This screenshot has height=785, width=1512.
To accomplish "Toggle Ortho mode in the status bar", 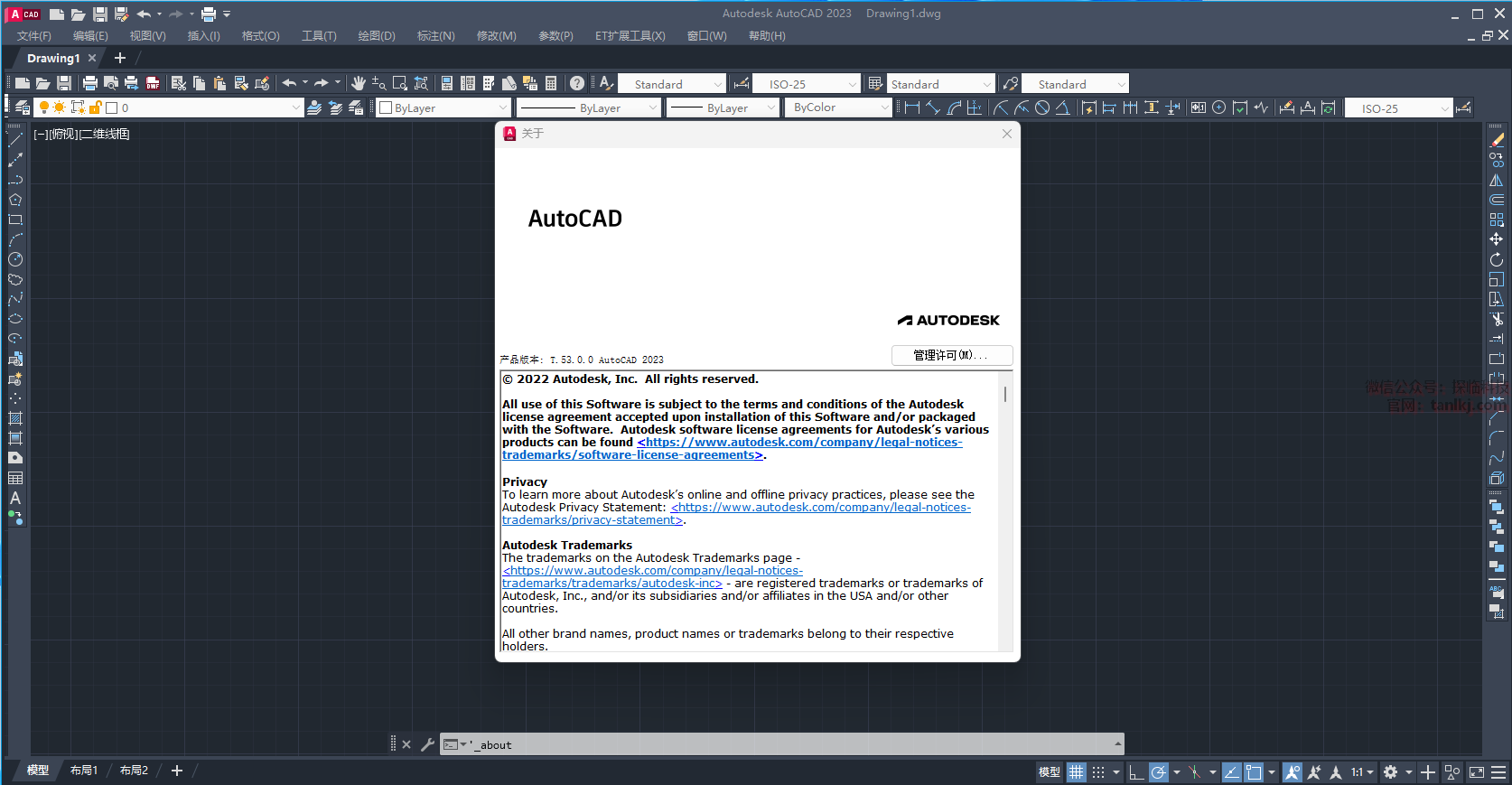I will [1136, 771].
